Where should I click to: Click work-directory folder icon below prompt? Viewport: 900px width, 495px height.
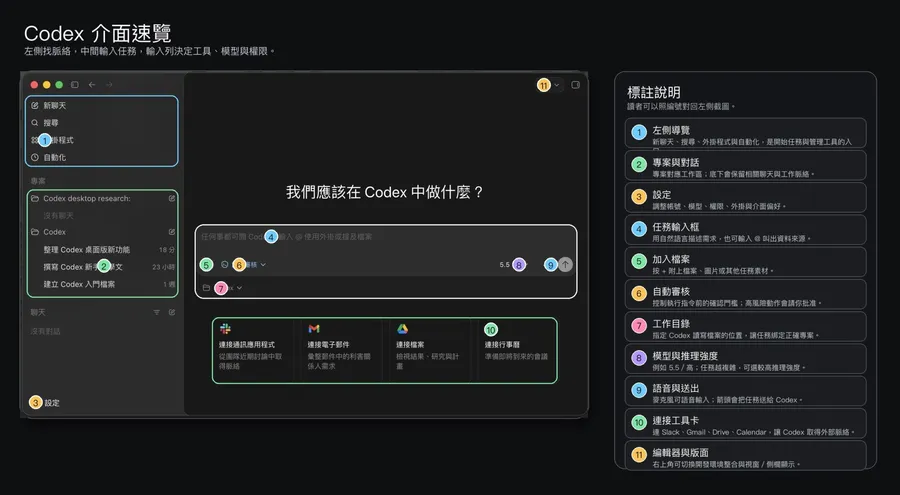click(206, 288)
